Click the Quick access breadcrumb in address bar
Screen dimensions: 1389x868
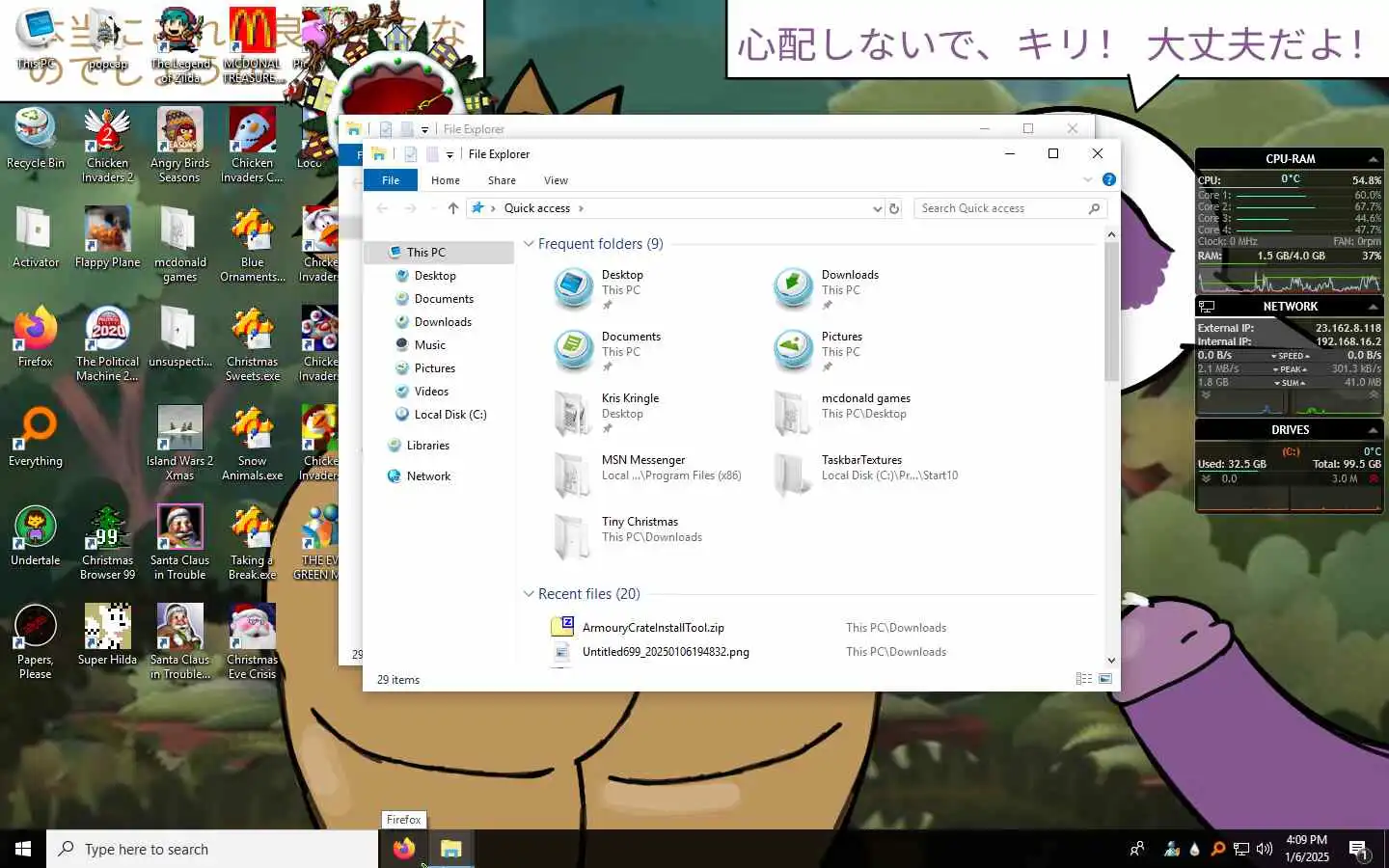pos(537,208)
